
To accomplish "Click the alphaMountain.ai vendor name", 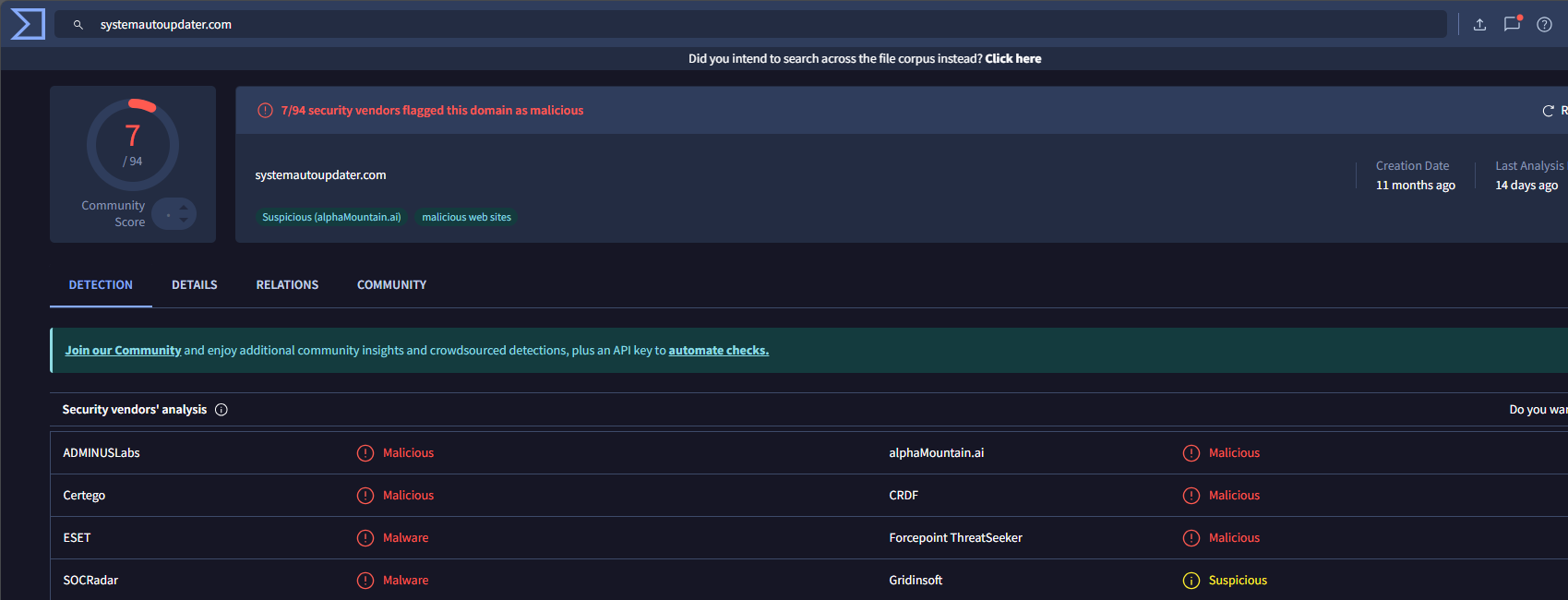I will (937, 453).
